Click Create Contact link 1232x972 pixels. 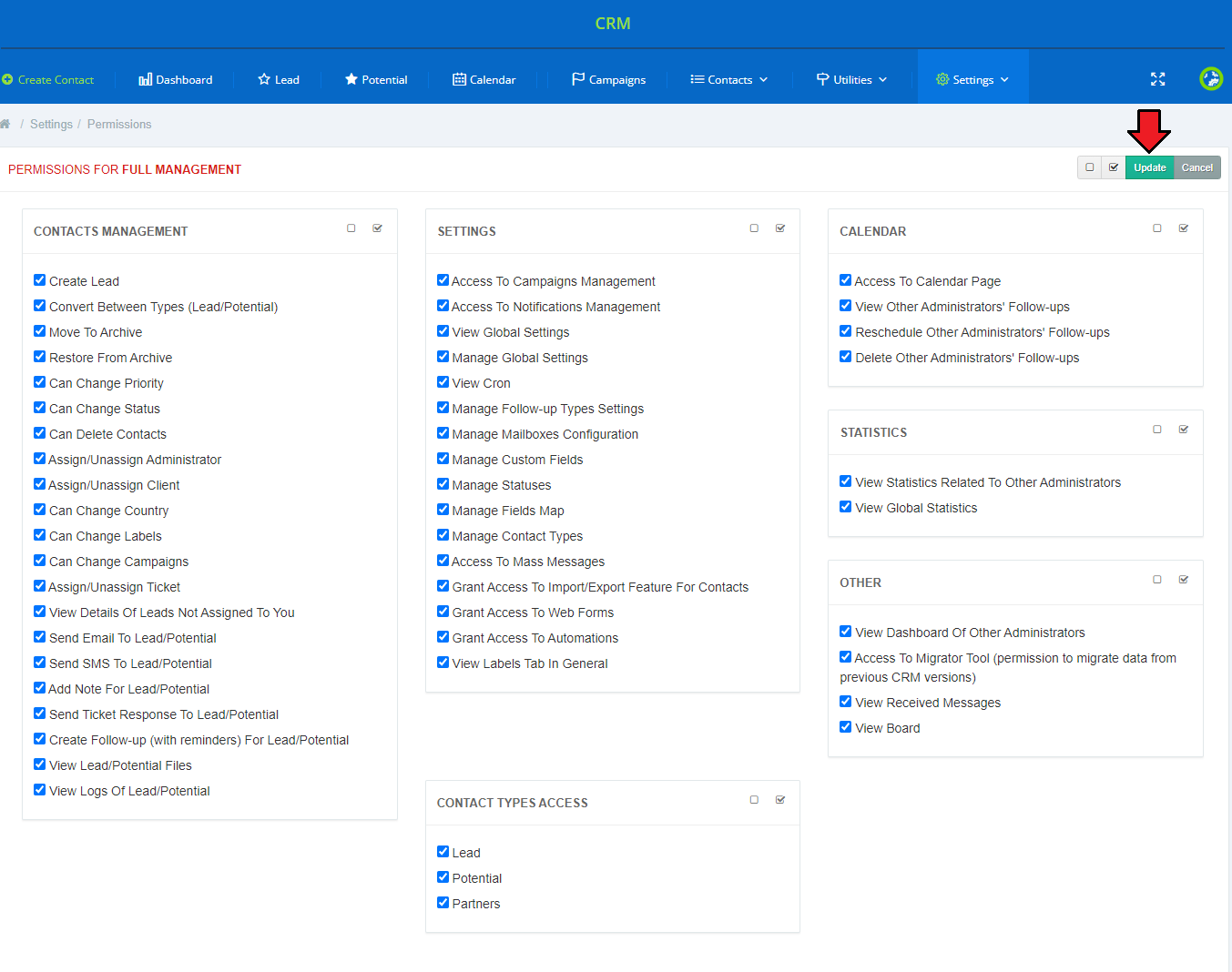point(48,80)
